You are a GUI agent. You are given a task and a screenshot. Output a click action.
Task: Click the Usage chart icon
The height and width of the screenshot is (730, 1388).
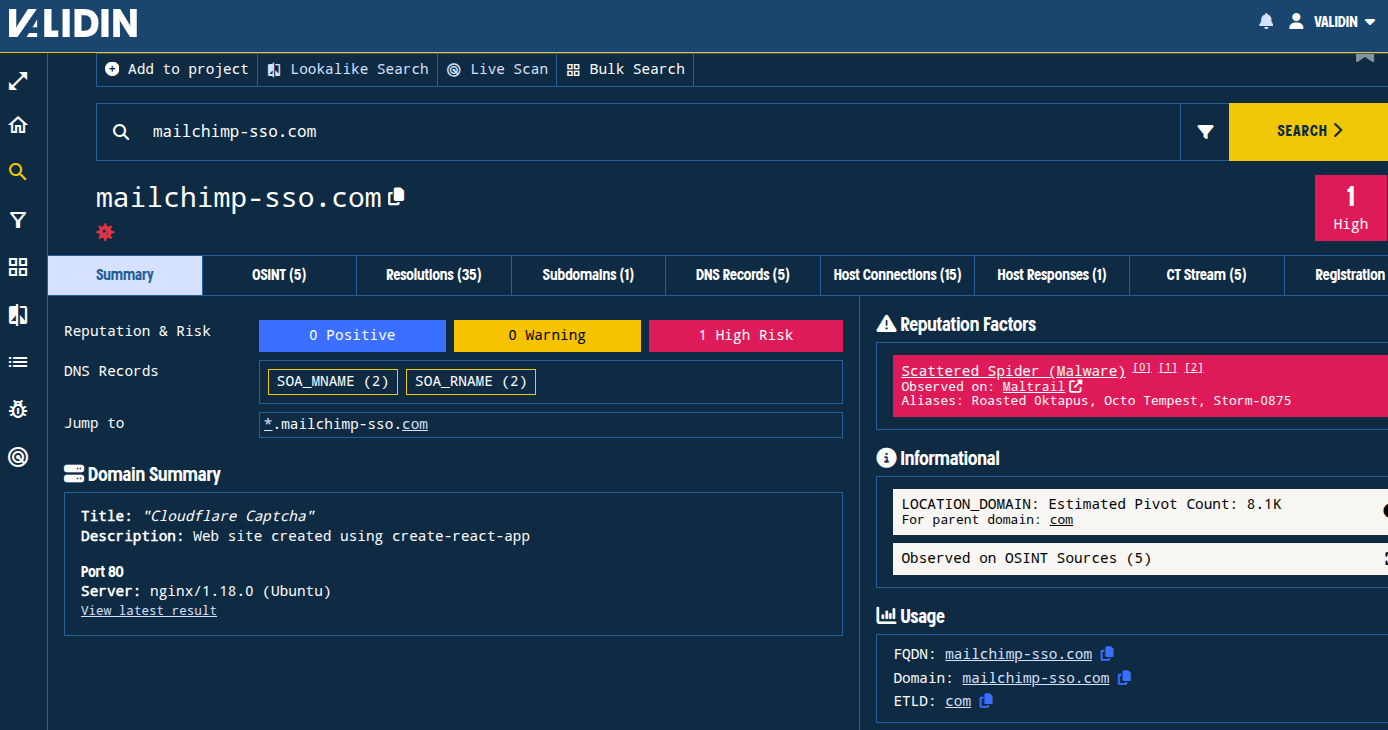tap(886, 616)
